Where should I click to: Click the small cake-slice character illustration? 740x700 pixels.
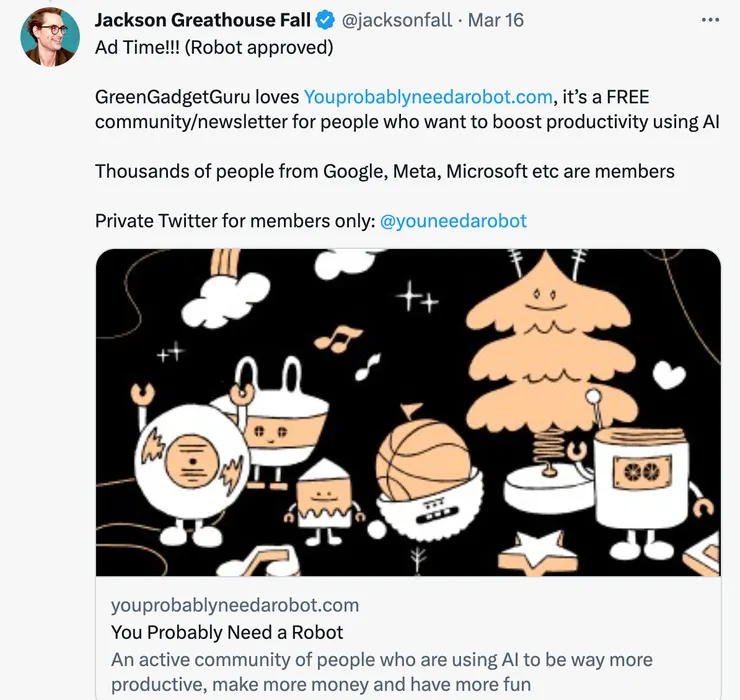pyautogui.click(x=322, y=495)
